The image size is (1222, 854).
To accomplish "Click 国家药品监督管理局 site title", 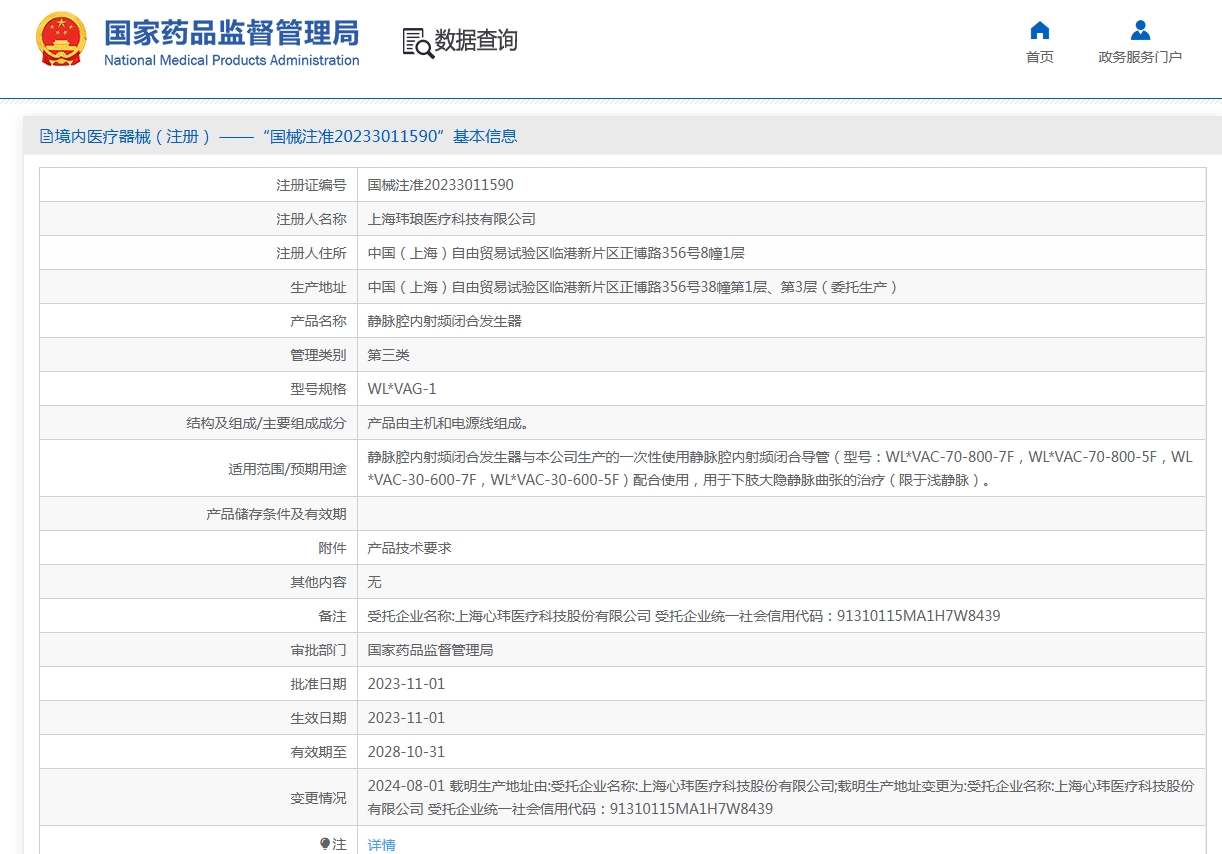I will [232, 32].
